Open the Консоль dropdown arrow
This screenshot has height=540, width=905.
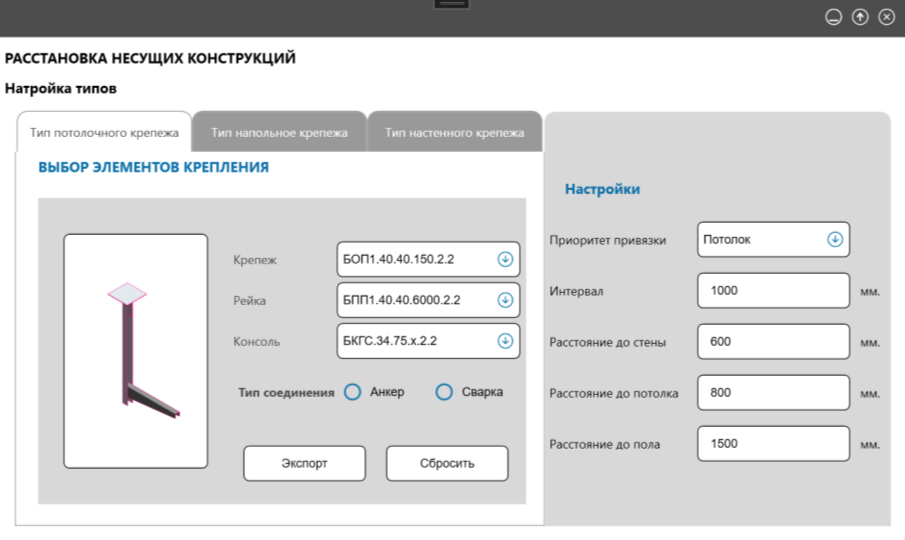click(x=505, y=341)
